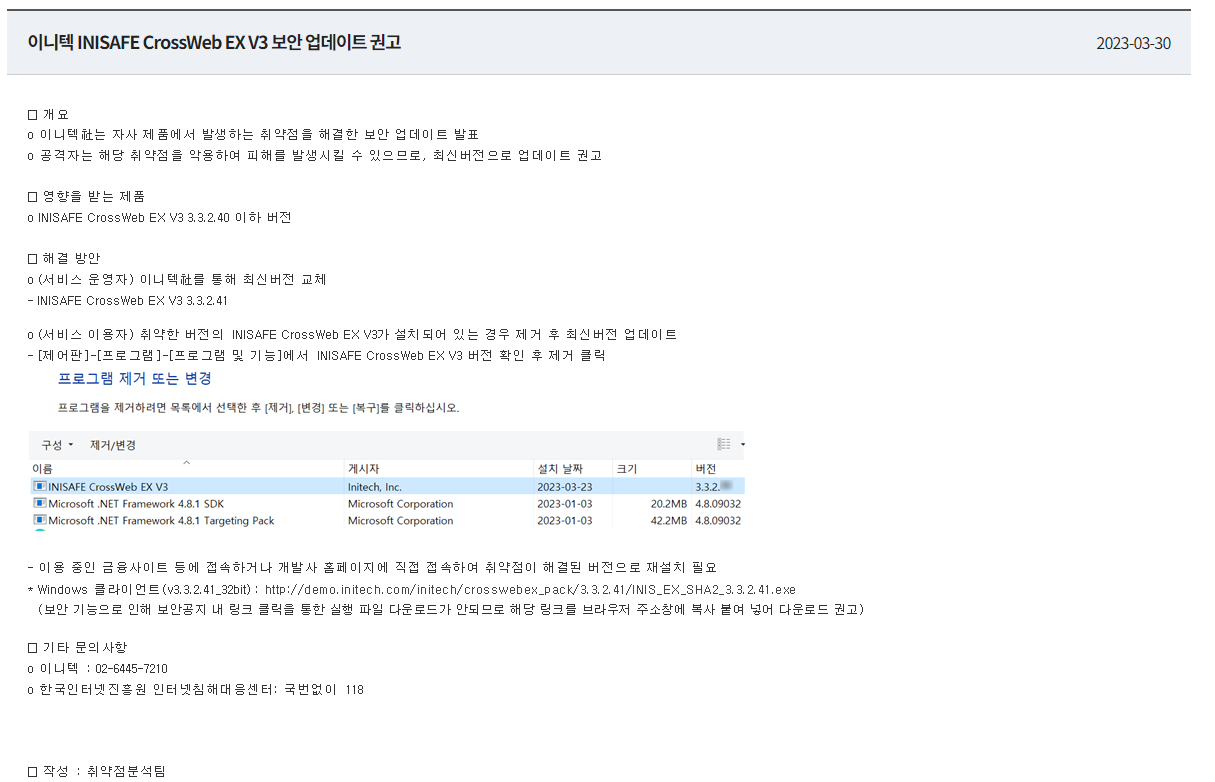Viewport: 1215px width, 782px height.
Task: Click the .NET Framework 4.8.1 Targeting Pack icon
Action: tap(40, 521)
